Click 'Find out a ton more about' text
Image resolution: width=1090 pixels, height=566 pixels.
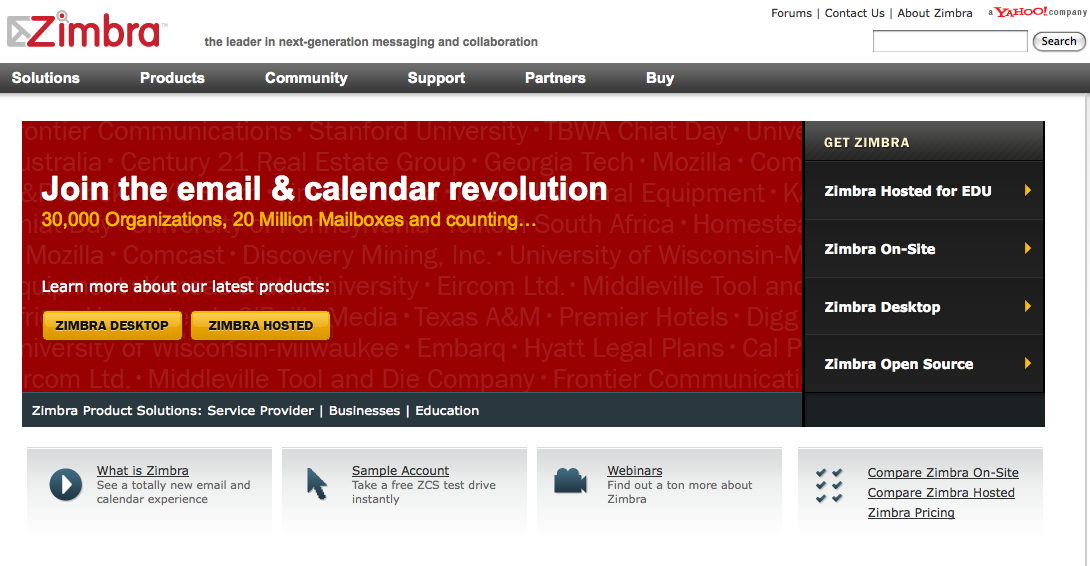pyautogui.click(x=680, y=485)
